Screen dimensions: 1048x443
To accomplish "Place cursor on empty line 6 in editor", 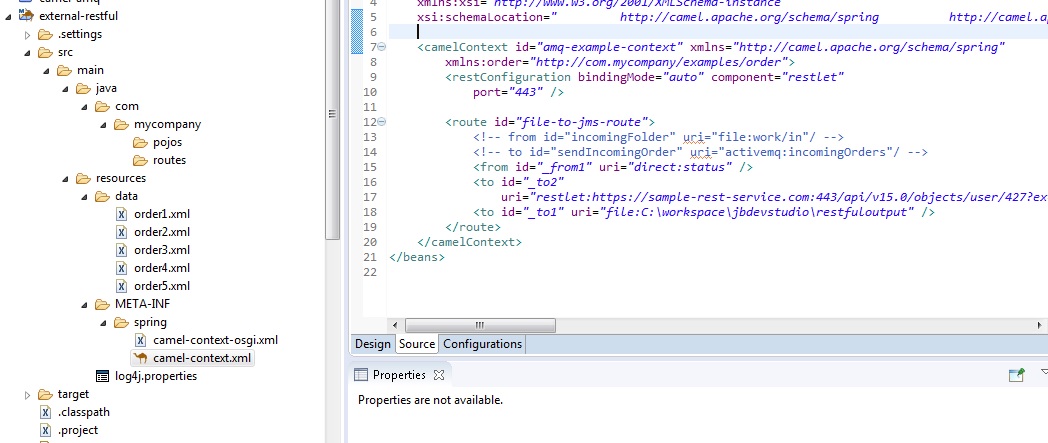I will tap(715, 32).
